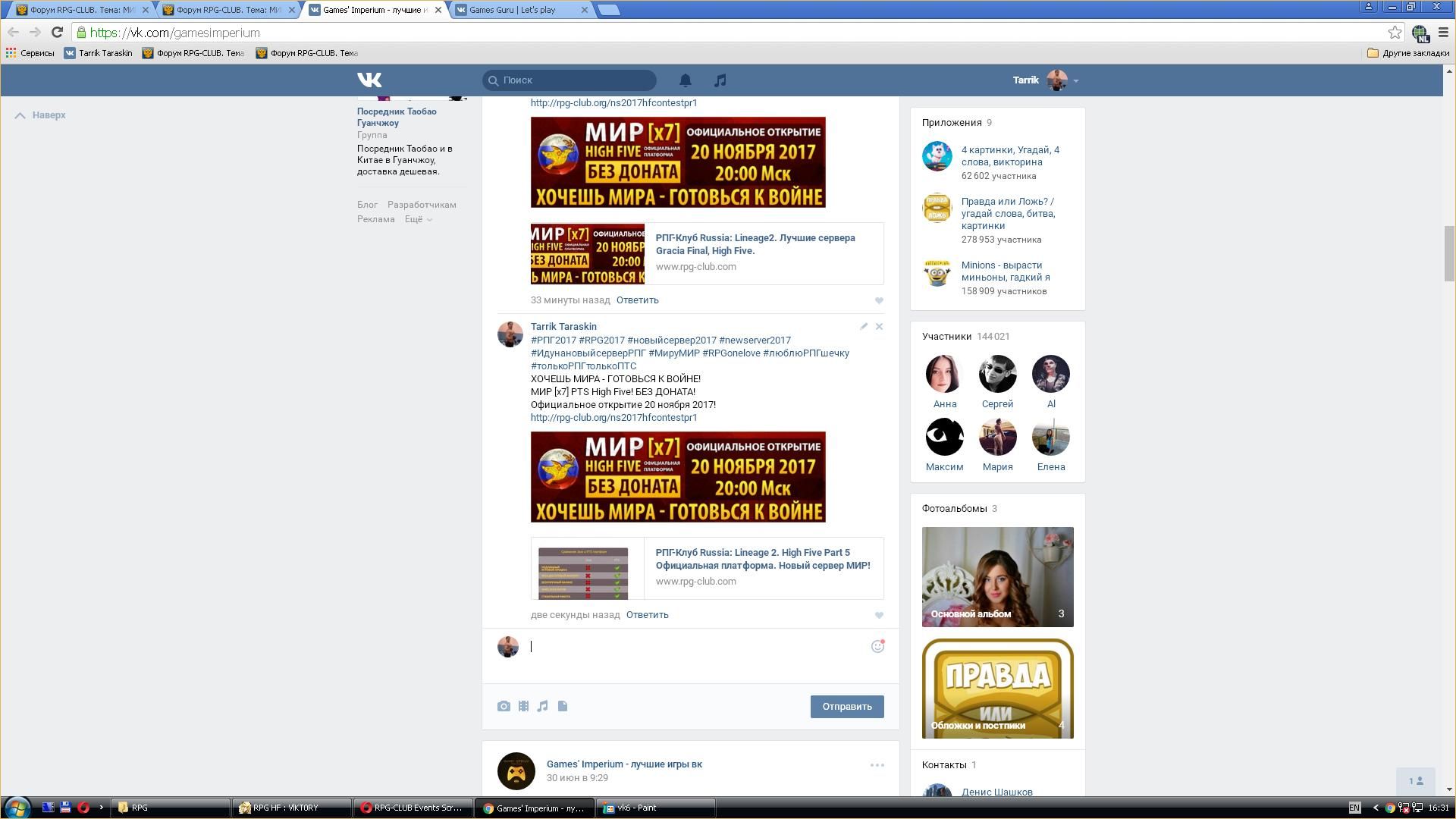Open 4 картинки, Угадай app
The width and height of the screenshot is (1456, 819).
point(1010,156)
